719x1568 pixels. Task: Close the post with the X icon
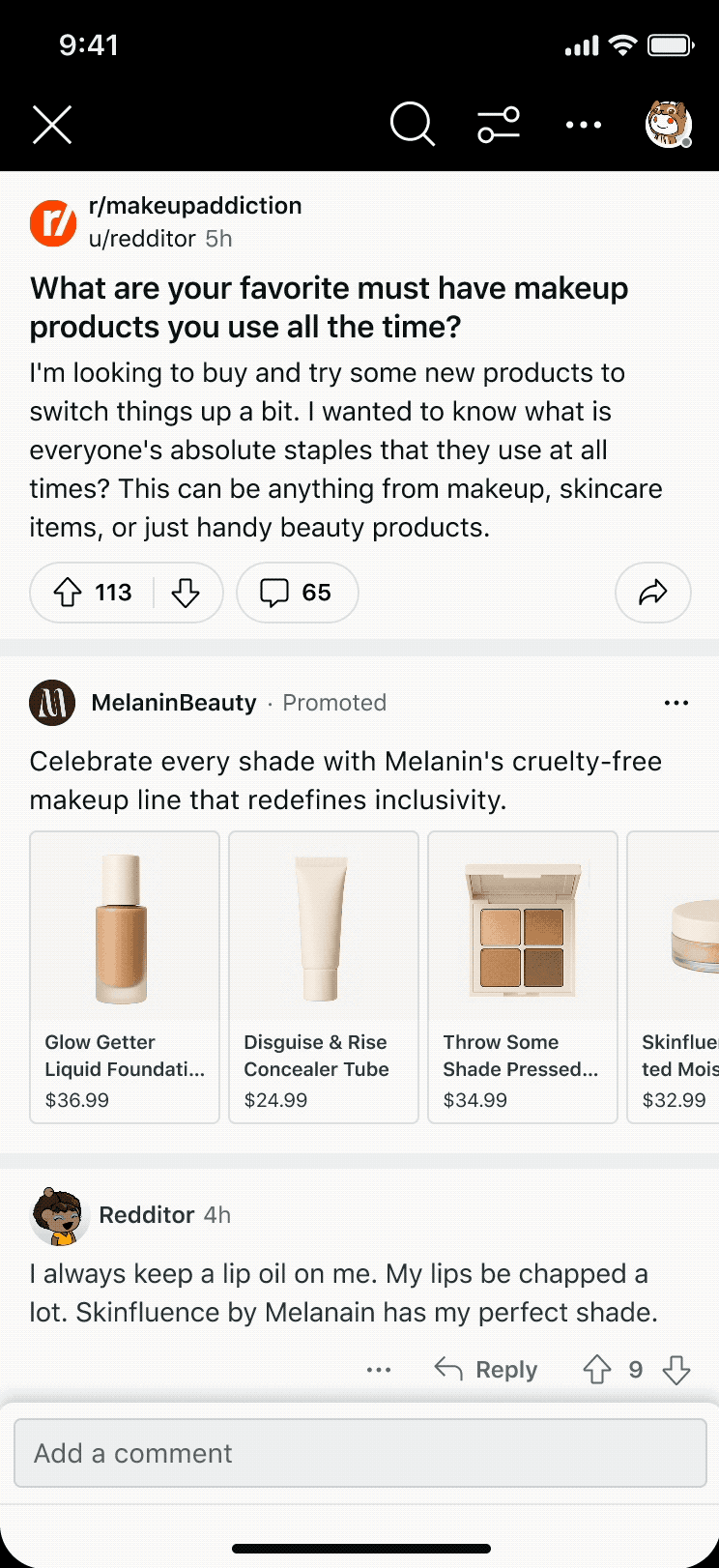pos(52,125)
